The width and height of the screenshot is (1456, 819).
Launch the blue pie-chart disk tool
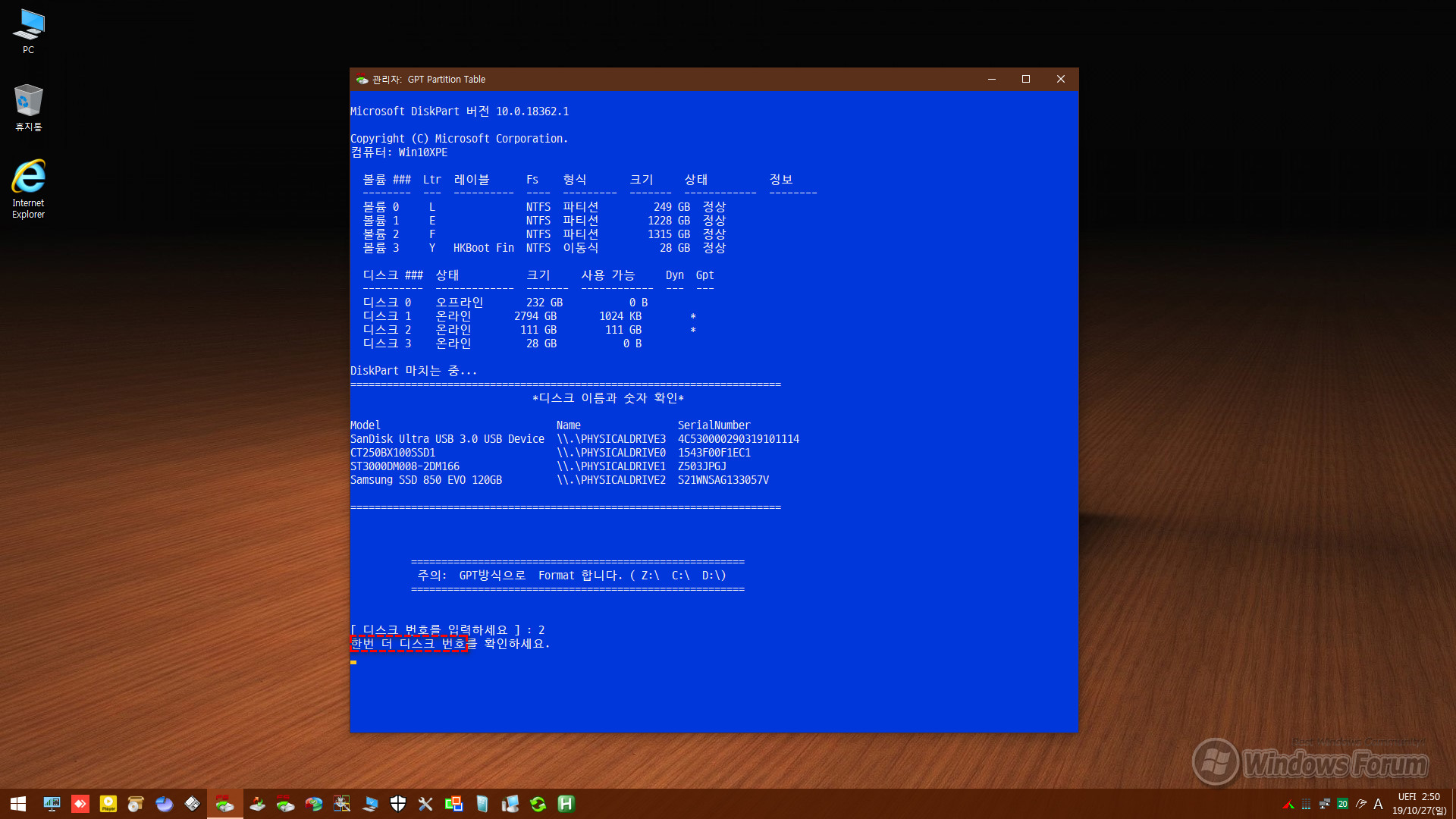(x=165, y=804)
